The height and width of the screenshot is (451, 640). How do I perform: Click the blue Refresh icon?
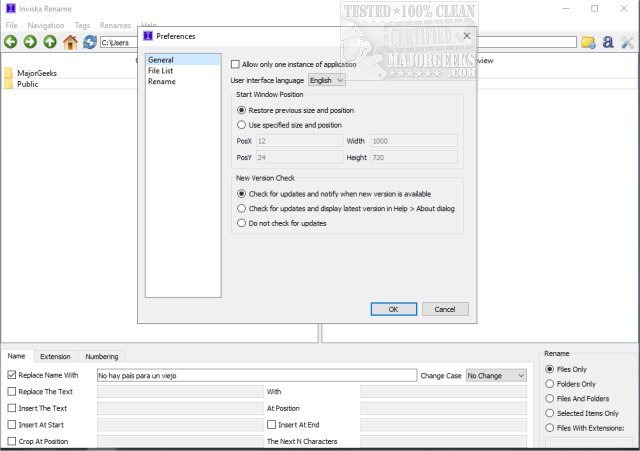point(90,42)
